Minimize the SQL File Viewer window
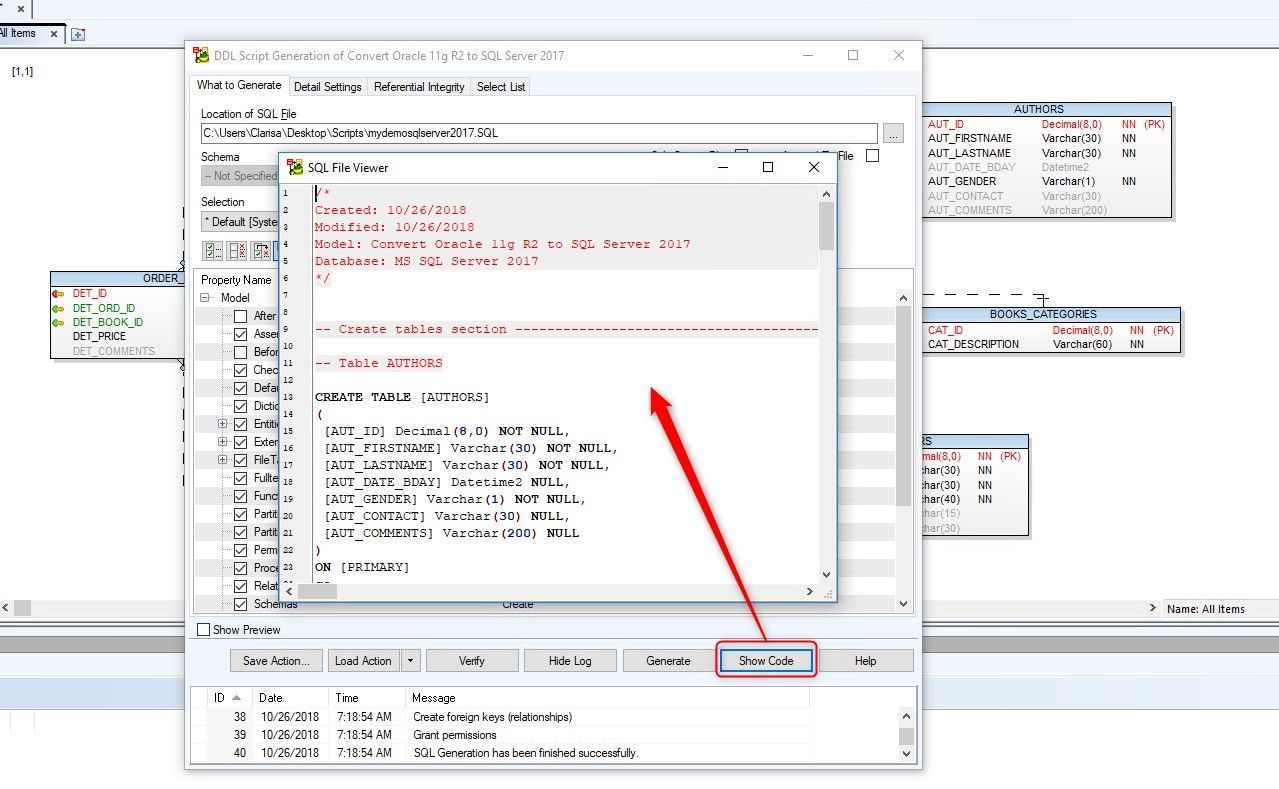1279x789 pixels. (x=725, y=167)
